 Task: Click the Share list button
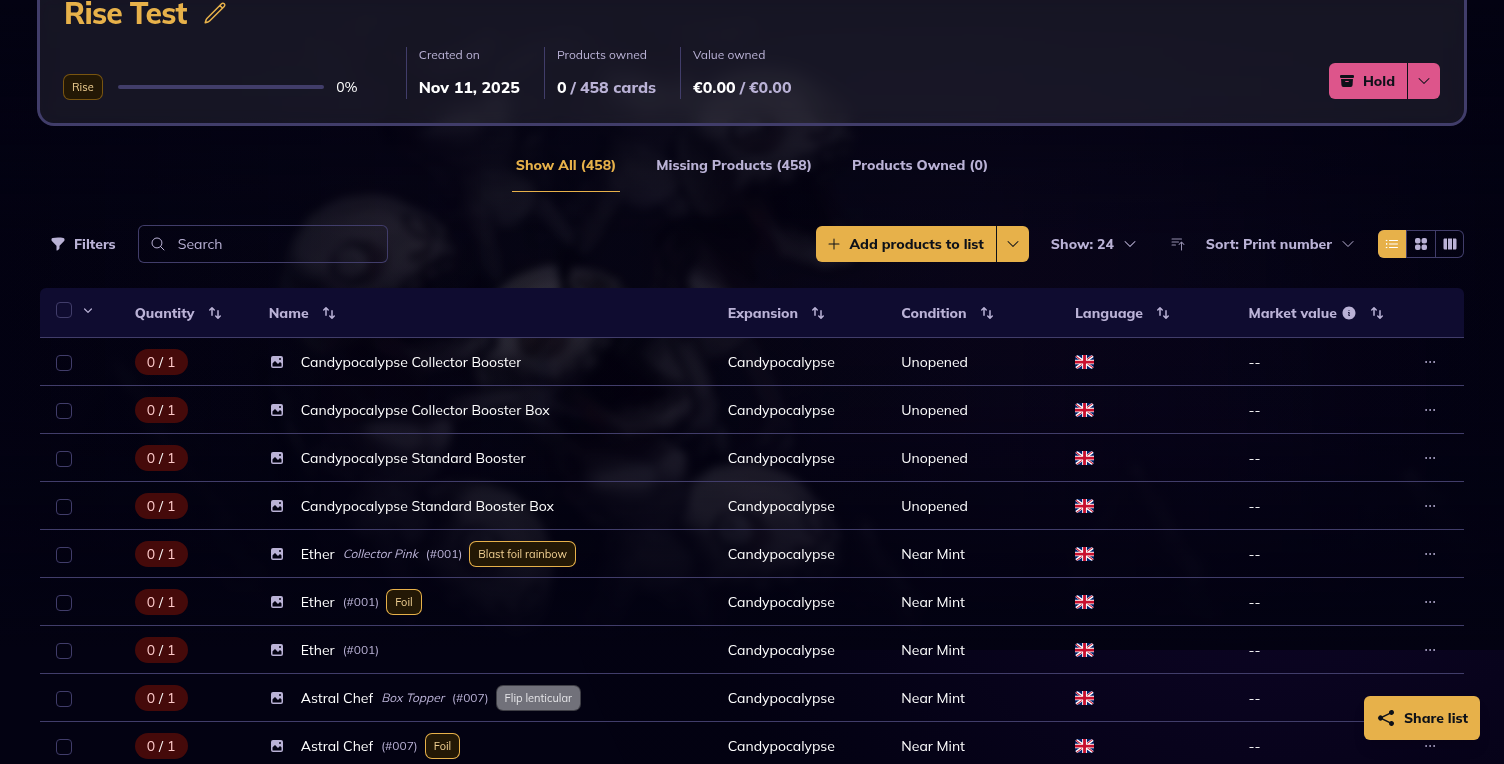1421,718
